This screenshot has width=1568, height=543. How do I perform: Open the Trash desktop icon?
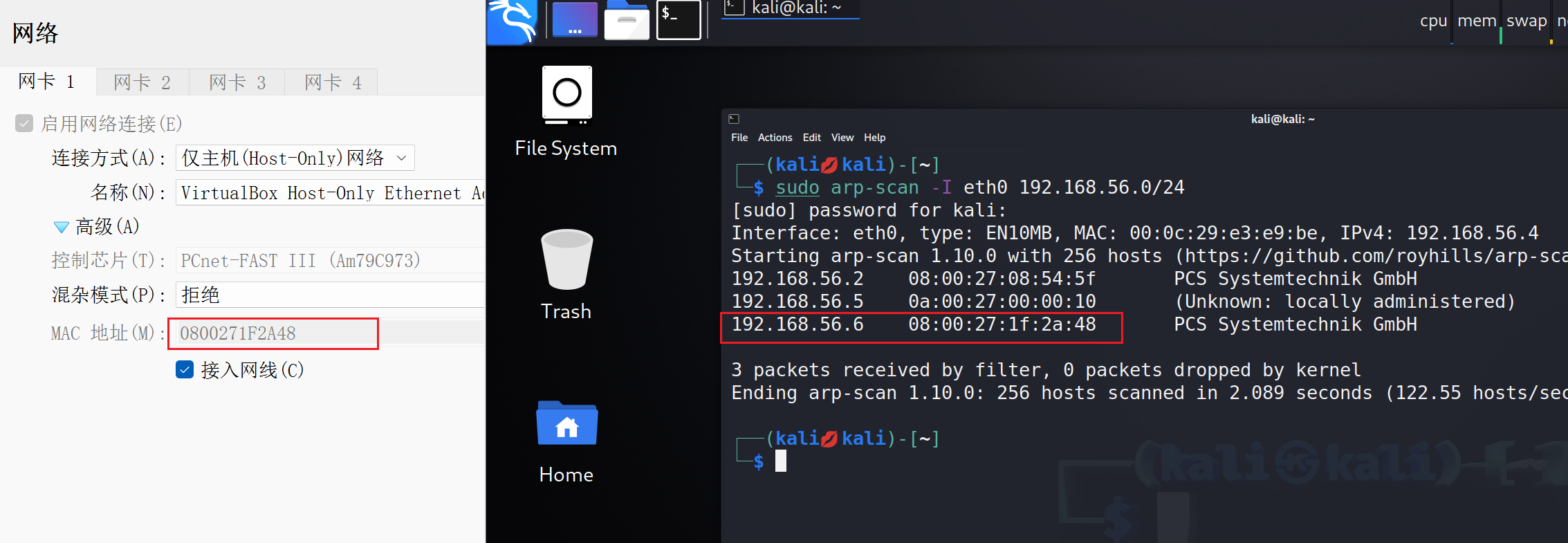(x=566, y=275)
